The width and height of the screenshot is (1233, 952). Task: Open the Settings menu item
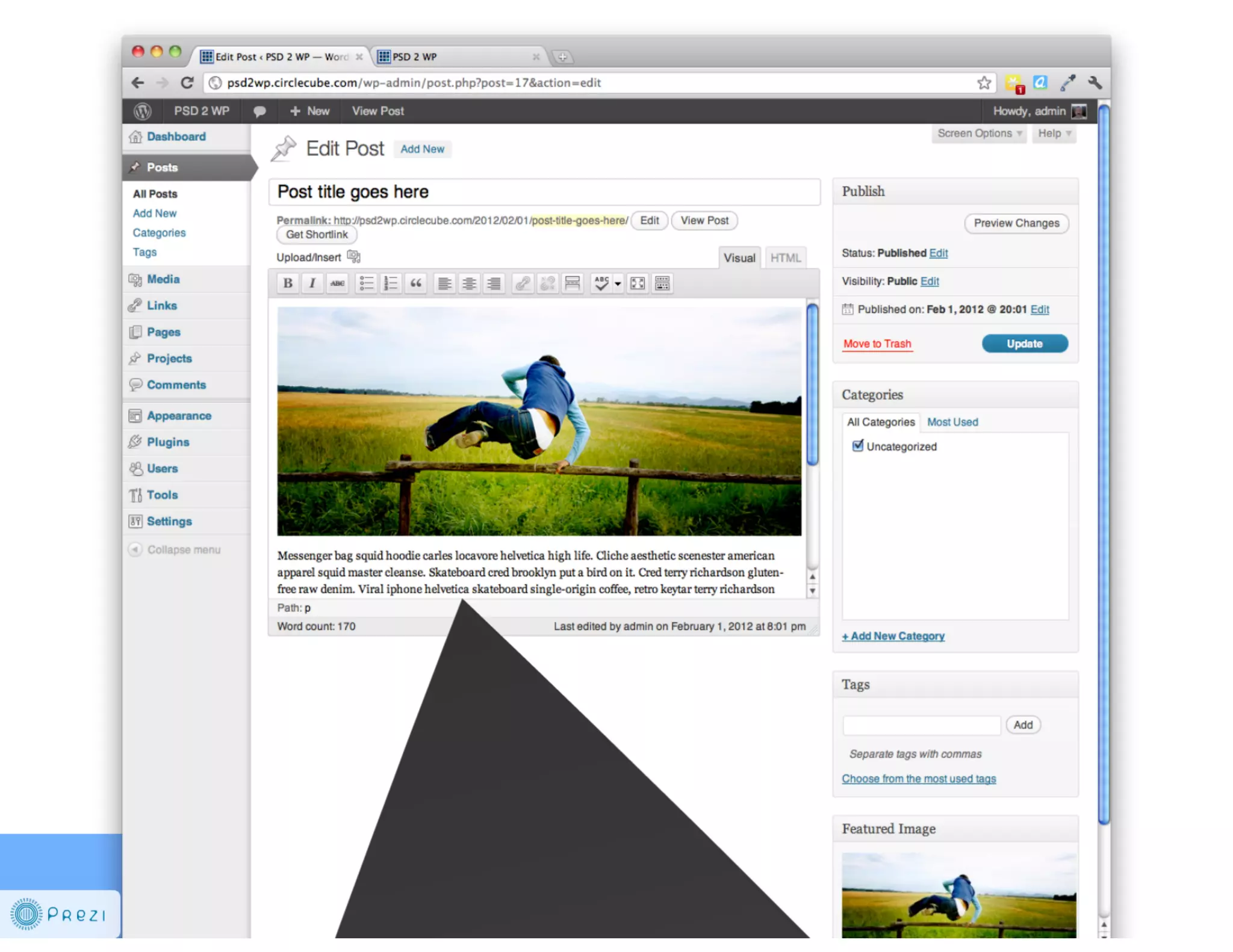[187, 521]
